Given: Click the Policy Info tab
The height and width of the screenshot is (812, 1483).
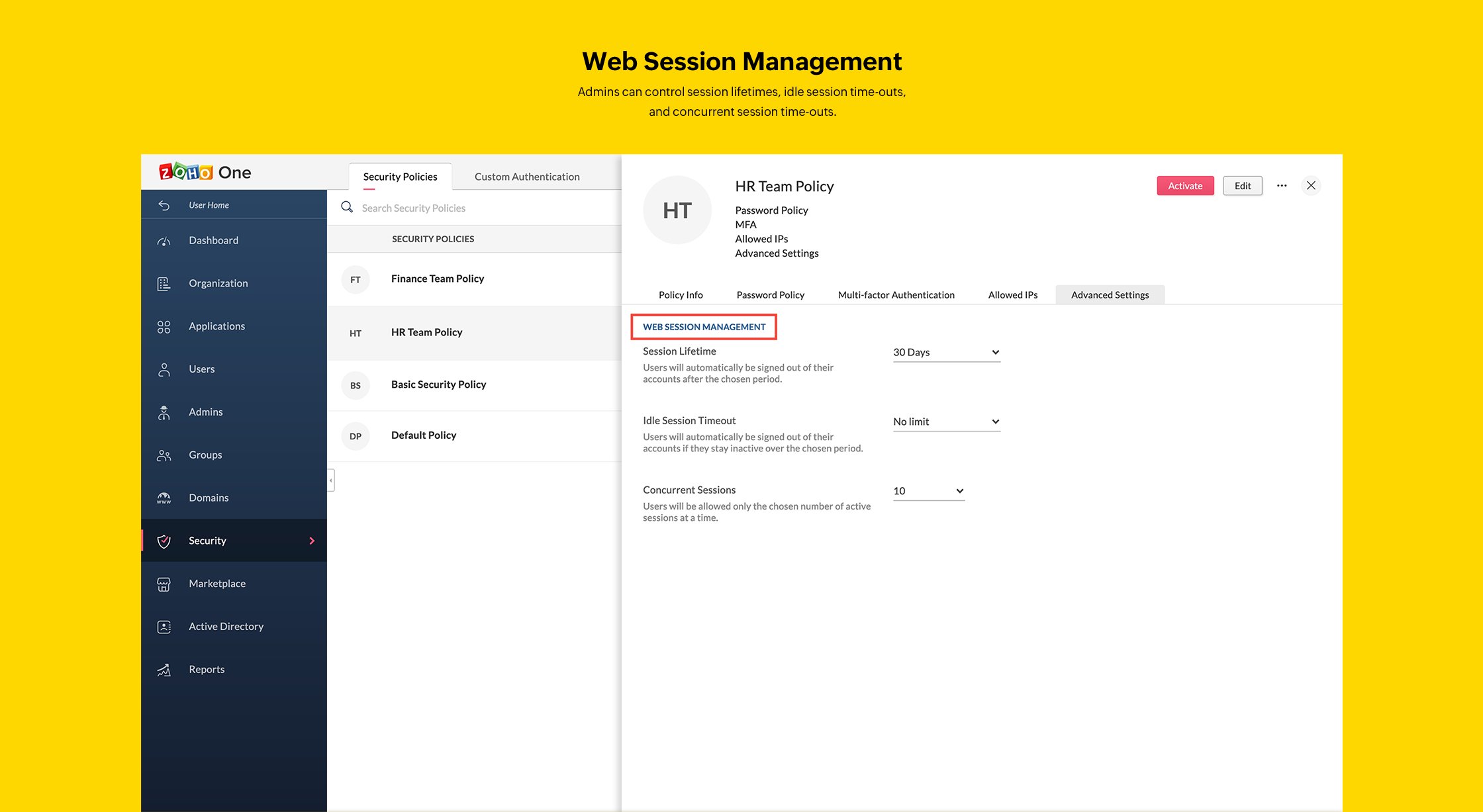Looking at the screenshot, I should click(x=680, y=294).
